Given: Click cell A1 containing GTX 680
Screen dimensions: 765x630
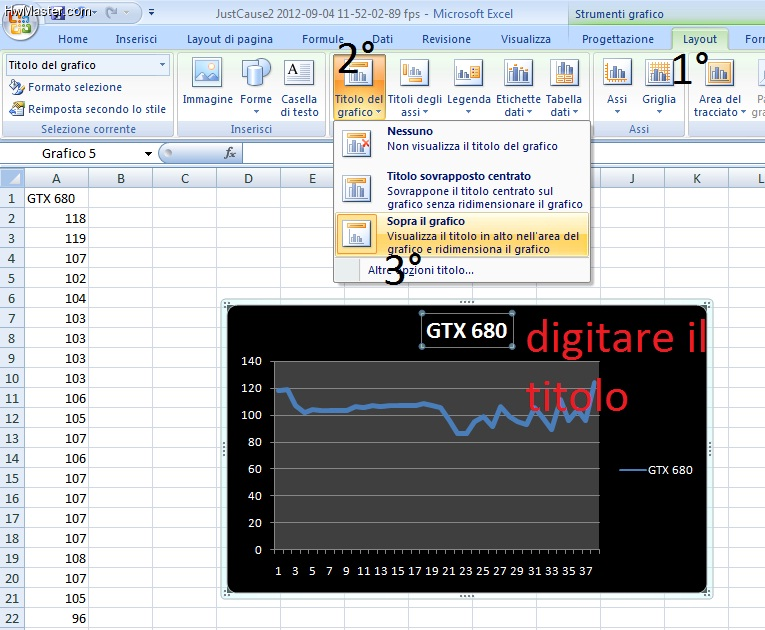Looking at the screenshot, I should (57, 199).
